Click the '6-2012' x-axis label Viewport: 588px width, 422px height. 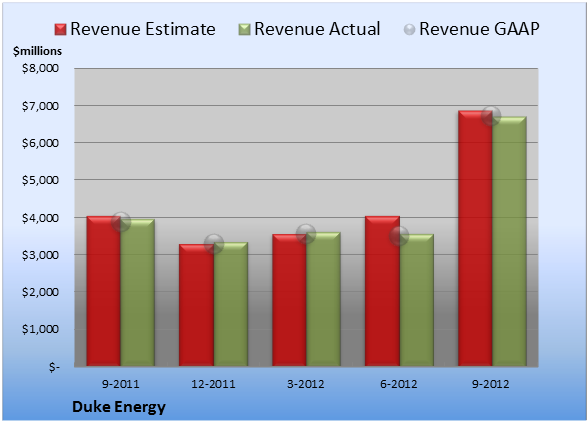(399, 384)
